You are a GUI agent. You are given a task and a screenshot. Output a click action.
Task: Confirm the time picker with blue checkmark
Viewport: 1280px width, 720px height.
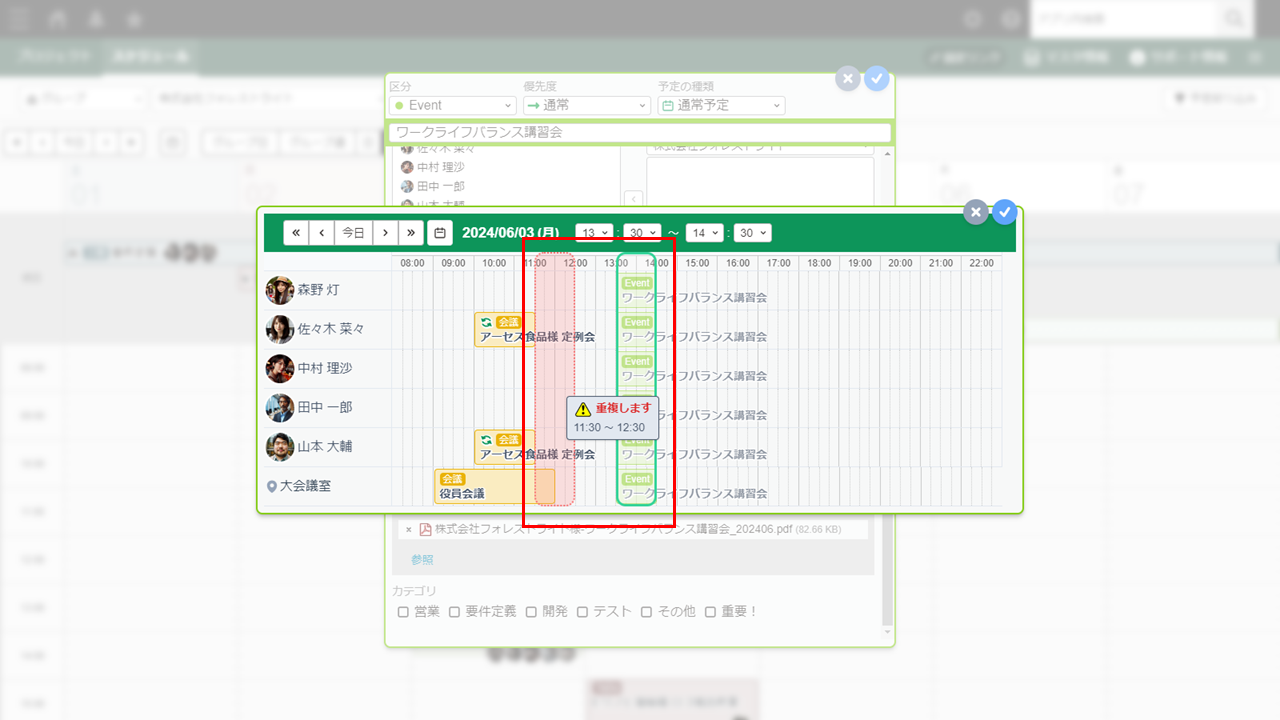pyautogui.click(x=1005, y=212)
